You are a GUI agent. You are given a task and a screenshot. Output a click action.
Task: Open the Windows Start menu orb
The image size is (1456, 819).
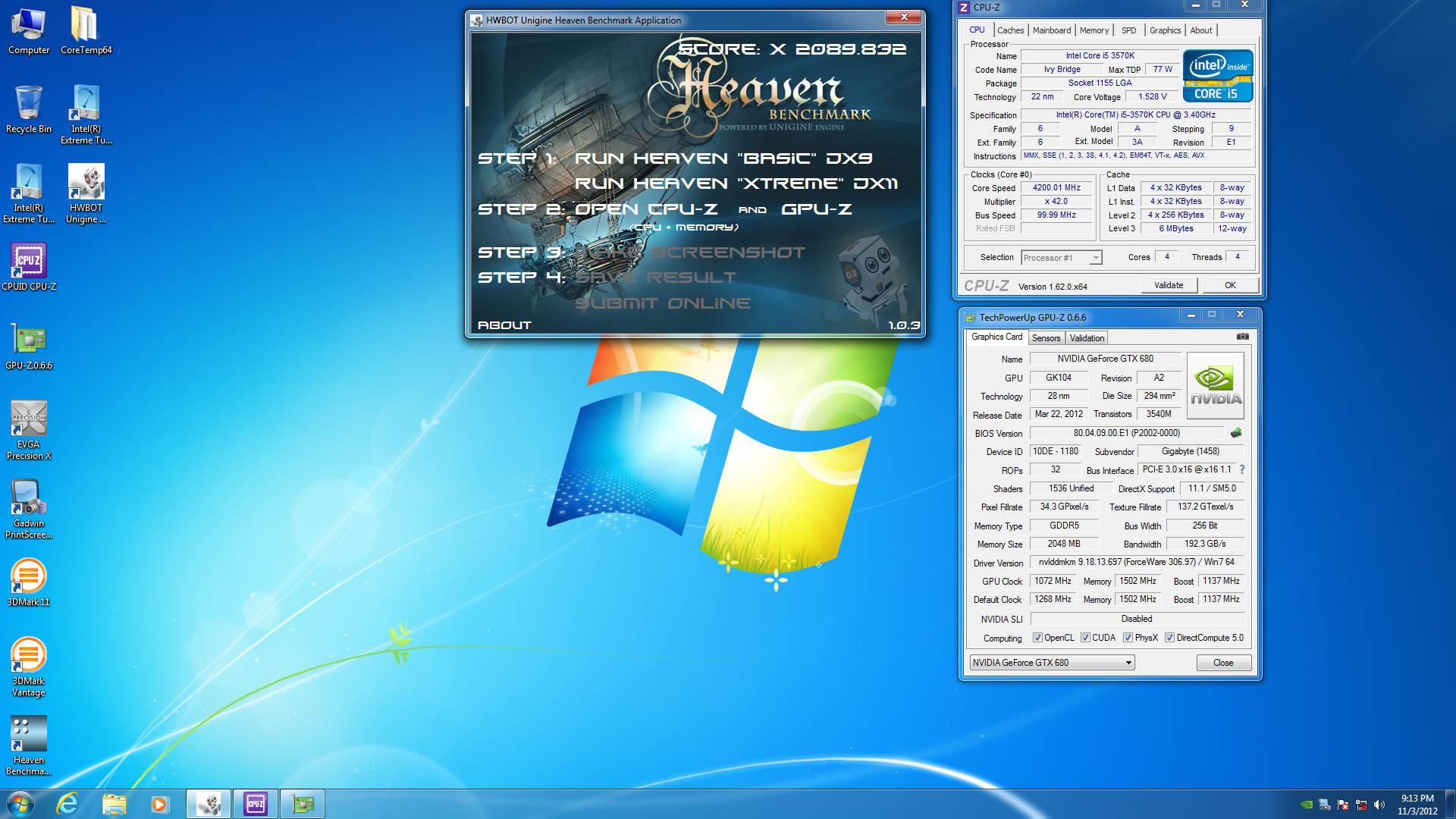(x=20, y=804)
